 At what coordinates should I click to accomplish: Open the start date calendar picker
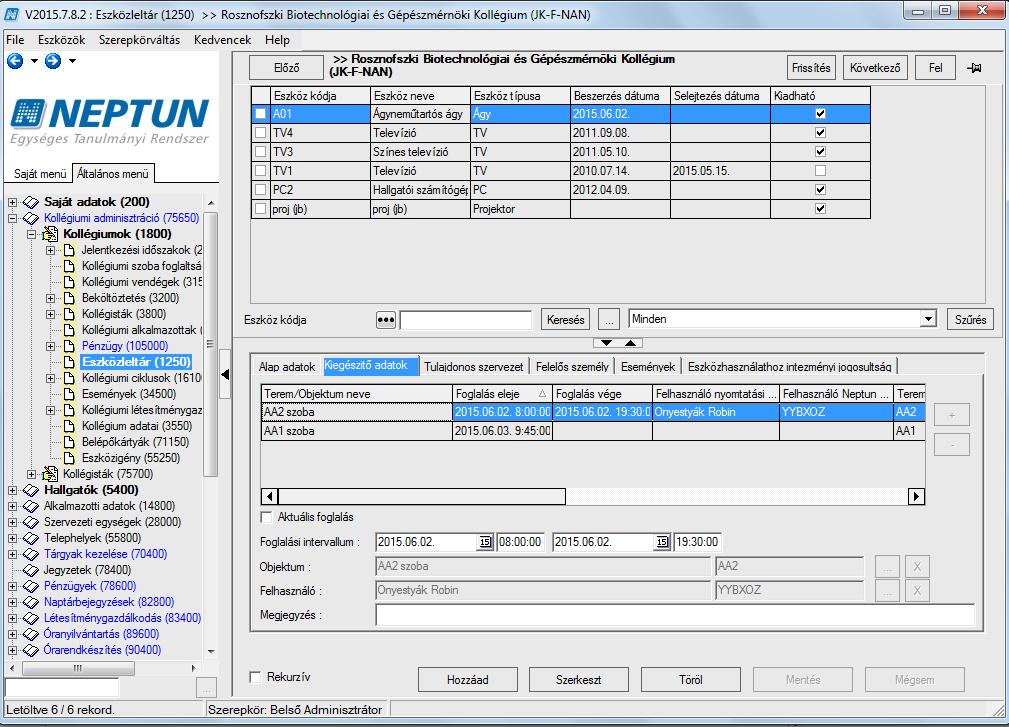click(485, 542)
